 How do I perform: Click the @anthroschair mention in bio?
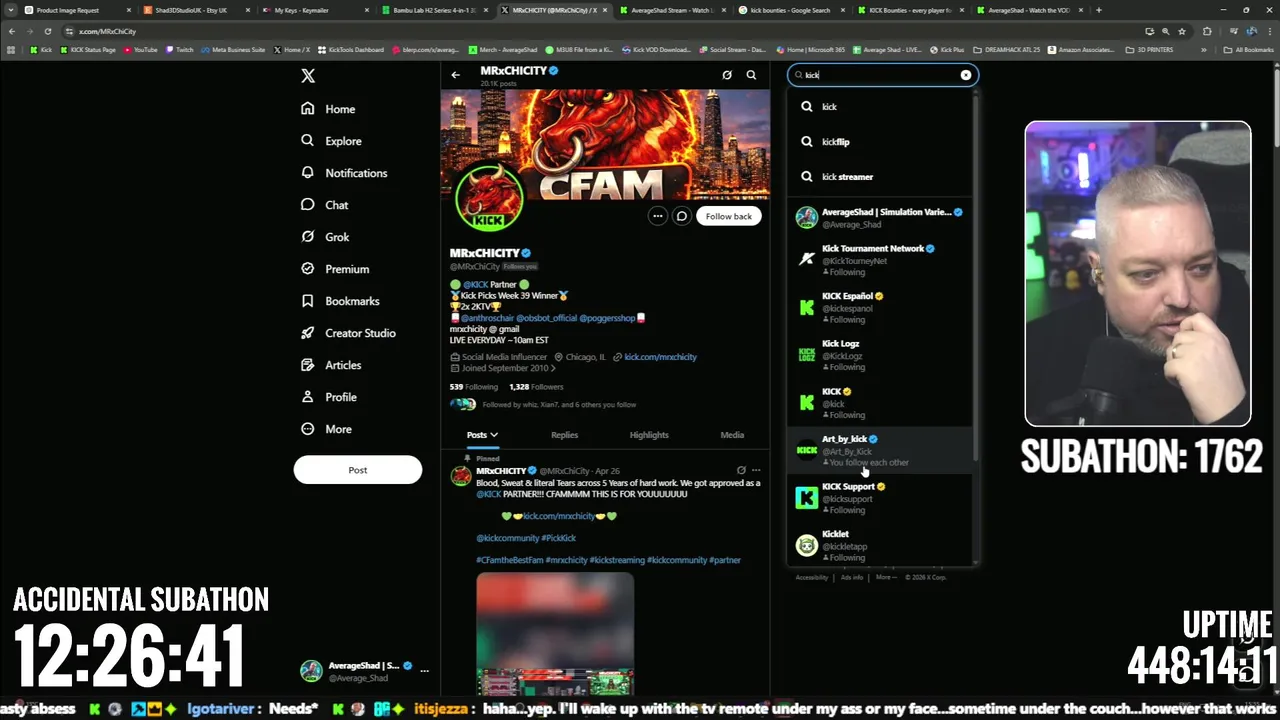[x=487, y=318]
